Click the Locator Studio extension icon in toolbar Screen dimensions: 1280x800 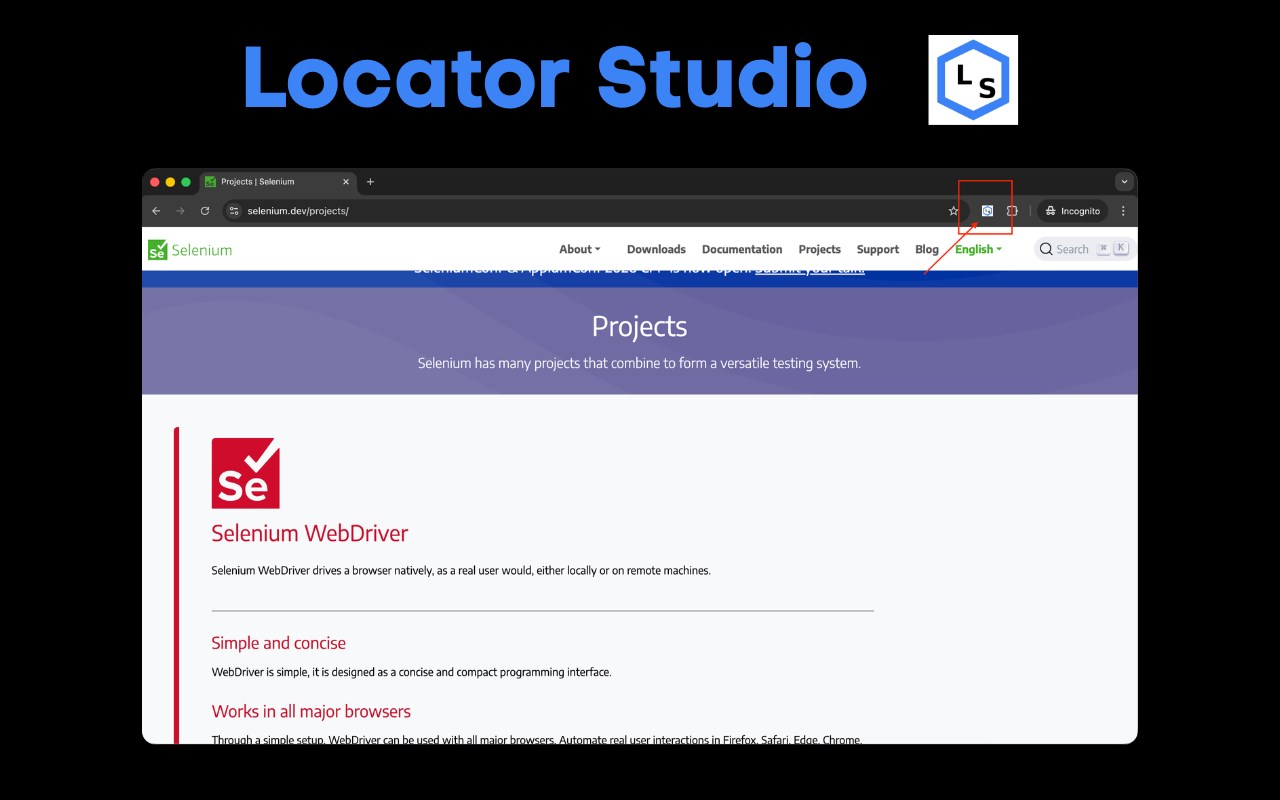coord(987,211)
